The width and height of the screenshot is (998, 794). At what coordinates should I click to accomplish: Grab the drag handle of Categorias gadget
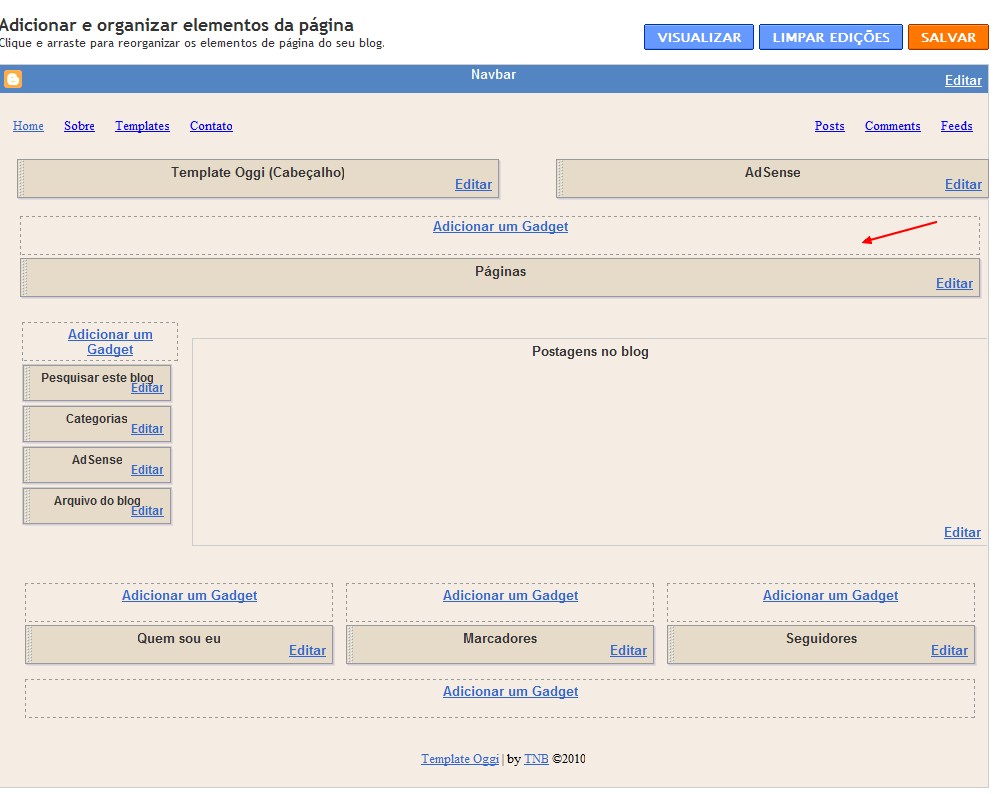27,424
